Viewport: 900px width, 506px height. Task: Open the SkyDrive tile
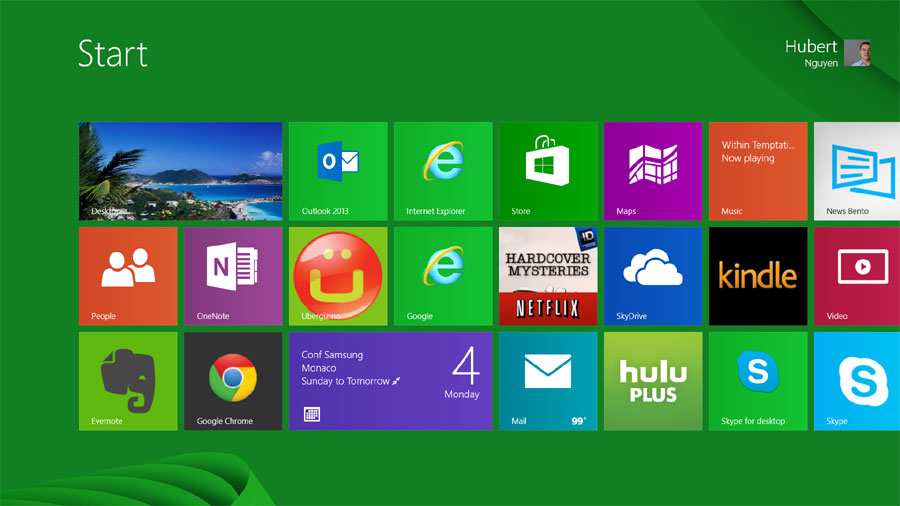pos(653,276)
